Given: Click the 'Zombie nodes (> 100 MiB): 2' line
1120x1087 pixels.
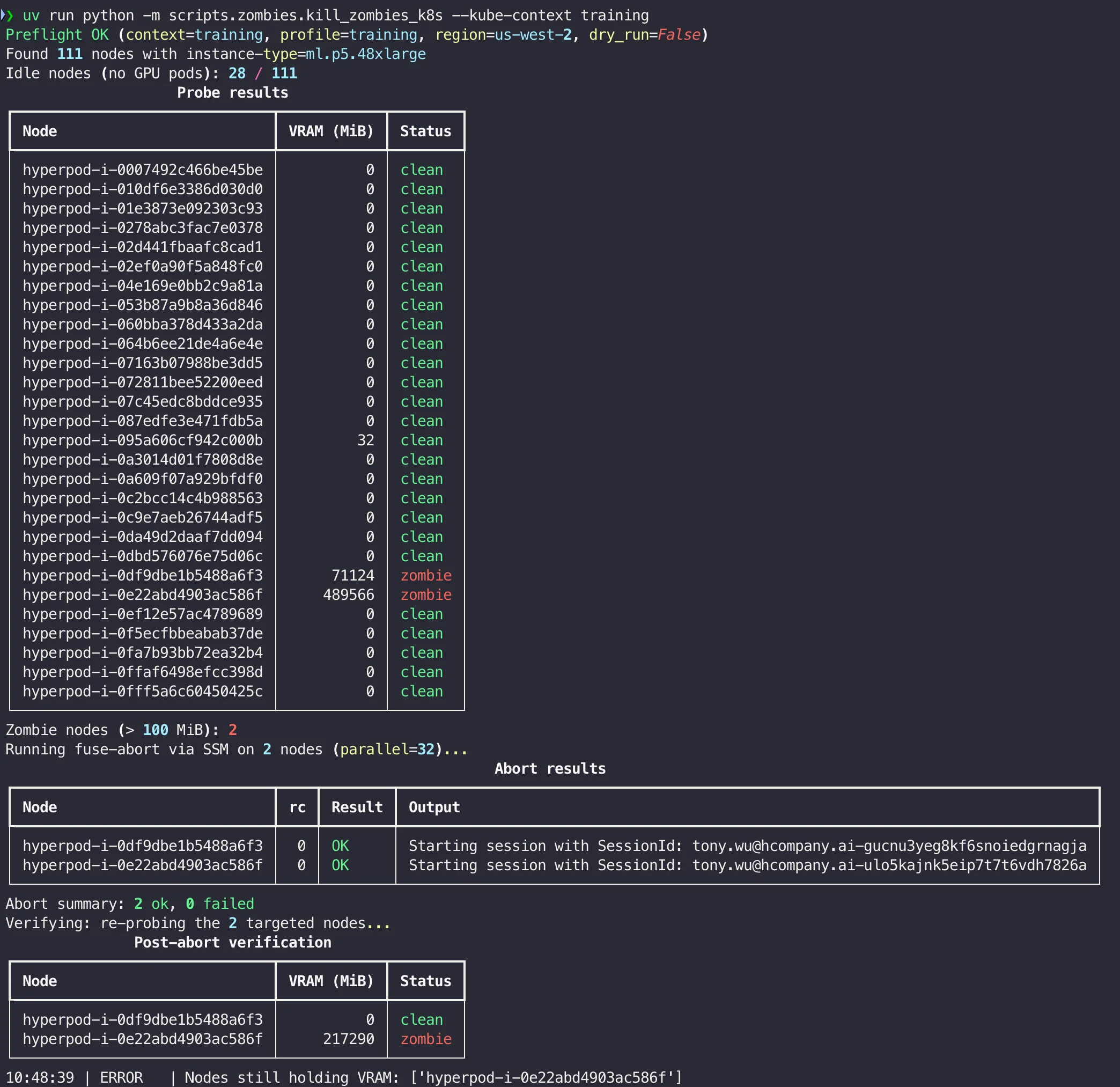Looking at the screenshot, I should (x=121, y=730).
